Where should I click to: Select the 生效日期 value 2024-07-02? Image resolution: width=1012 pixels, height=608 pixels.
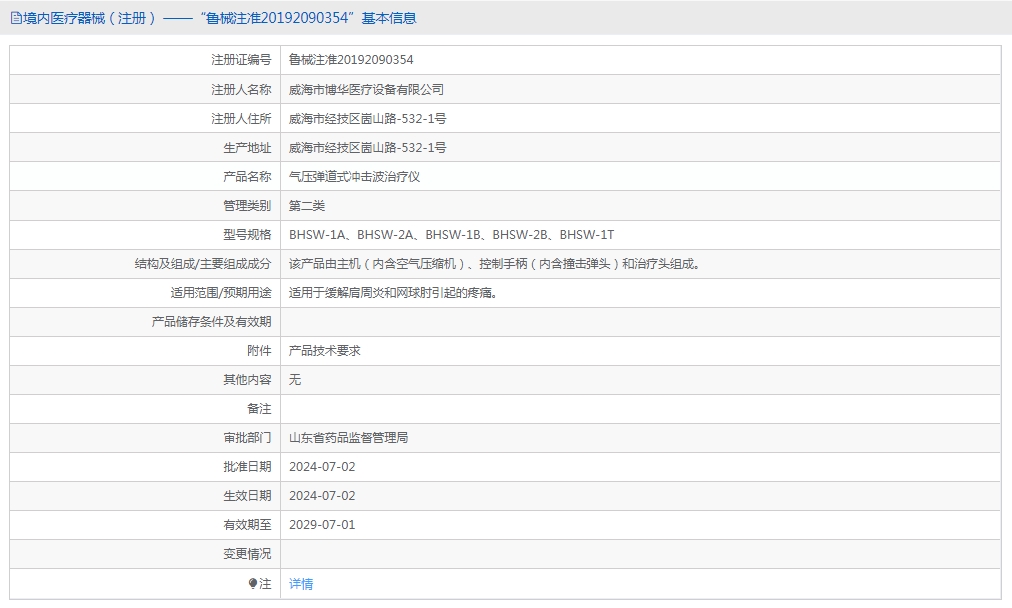click(x=322, y=496)
